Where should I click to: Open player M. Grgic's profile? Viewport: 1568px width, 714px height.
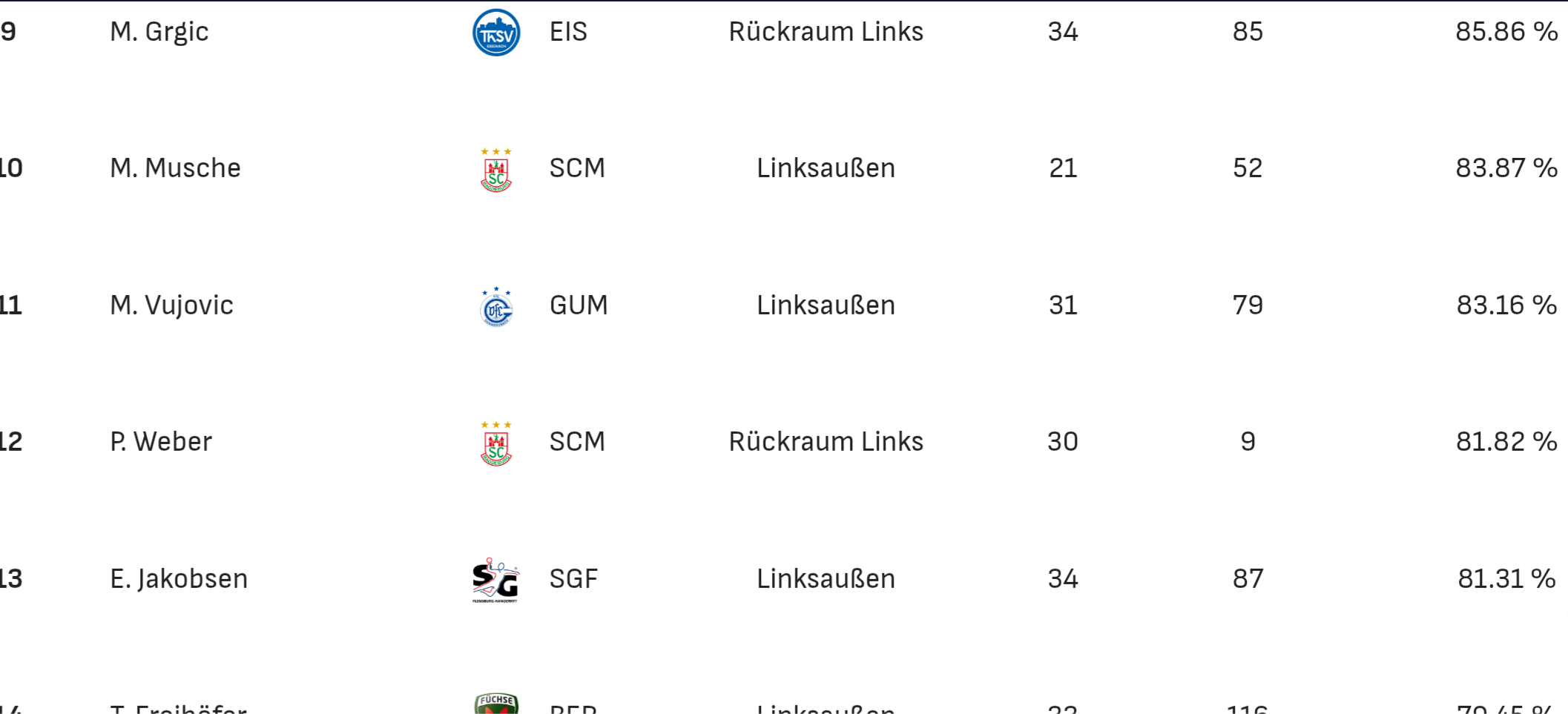pyautogui.click(x=159, y=32)
